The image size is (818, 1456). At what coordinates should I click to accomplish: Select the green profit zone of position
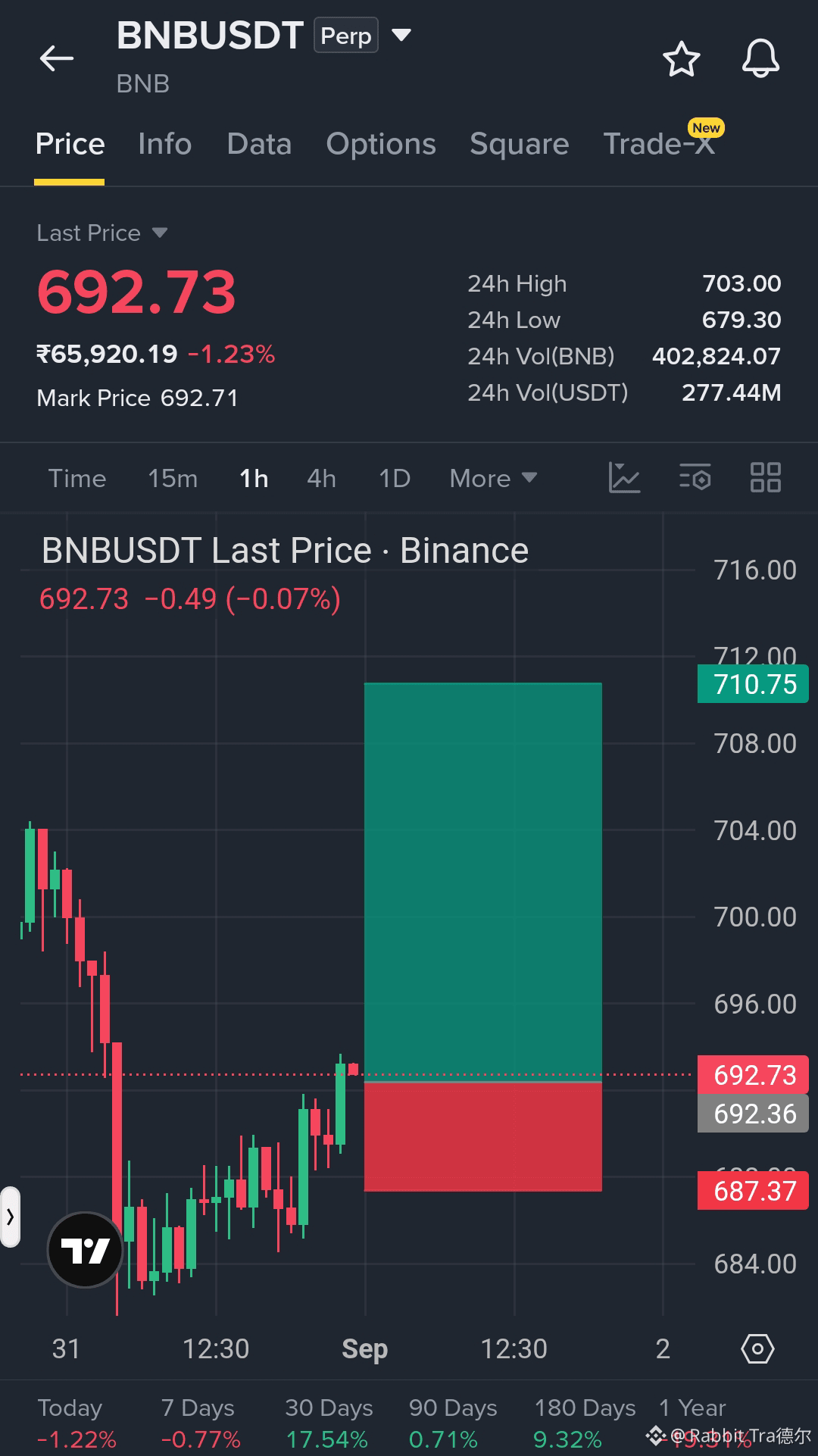pos(483,882)
